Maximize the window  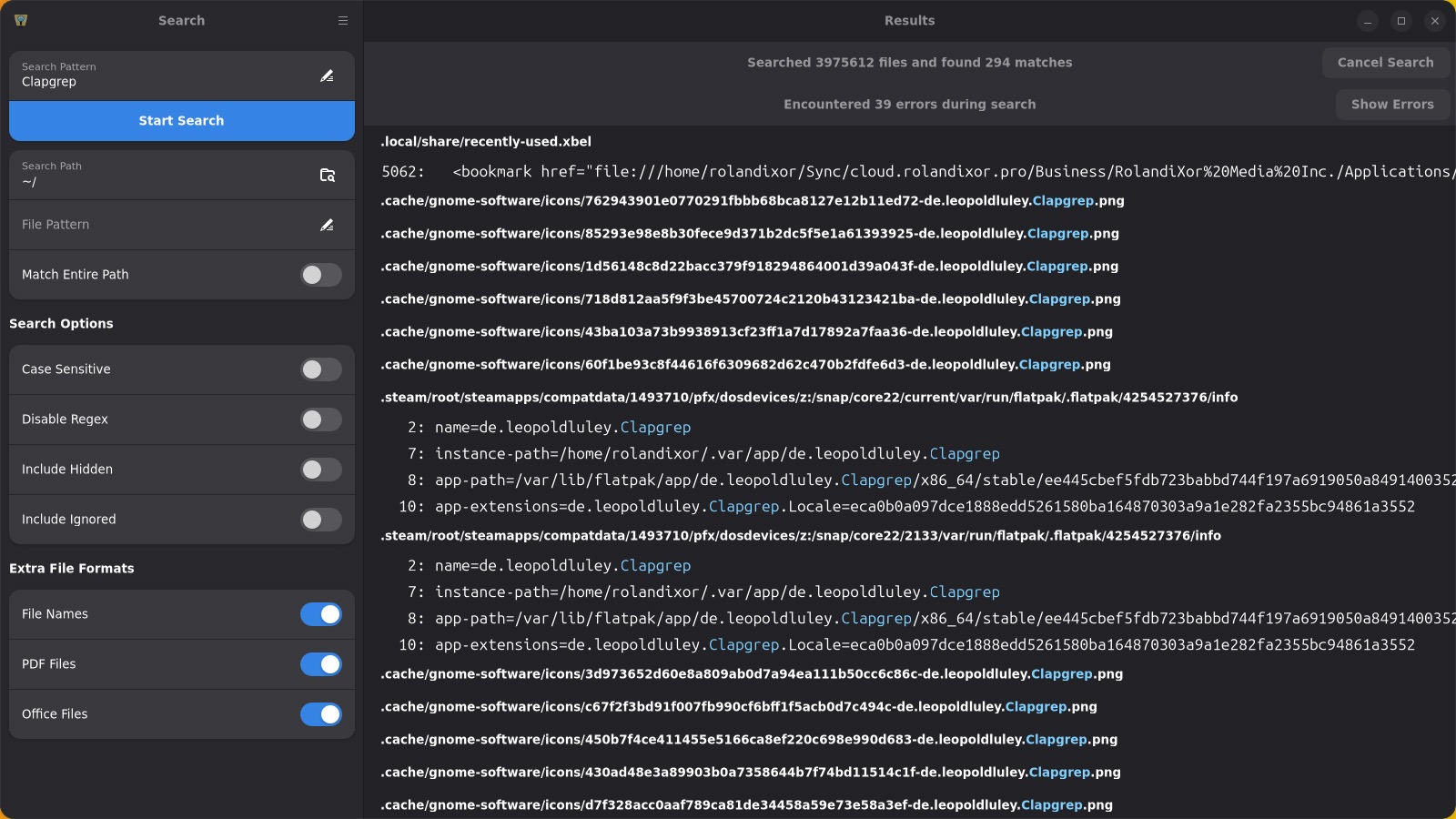pos(1401,21)
